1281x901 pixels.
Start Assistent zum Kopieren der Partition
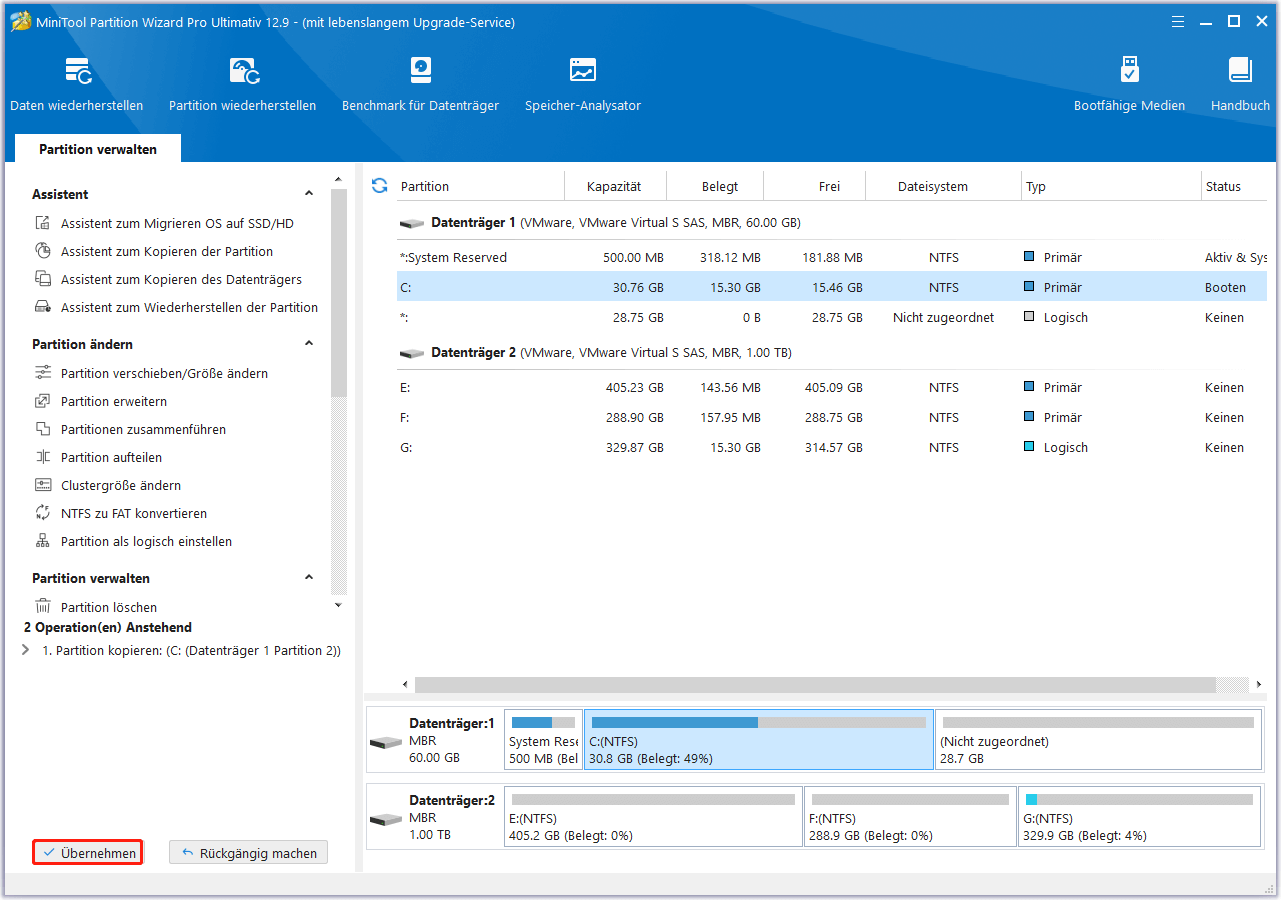[x=167, y=252]
